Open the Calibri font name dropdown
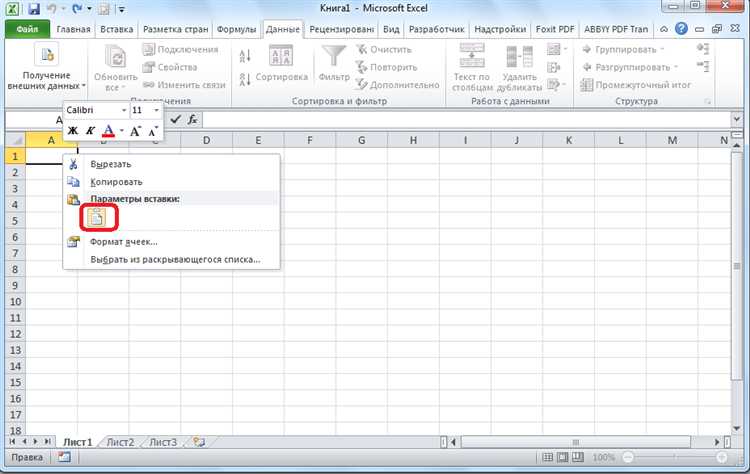Screen dimensions: 750x474 [124, 110]
